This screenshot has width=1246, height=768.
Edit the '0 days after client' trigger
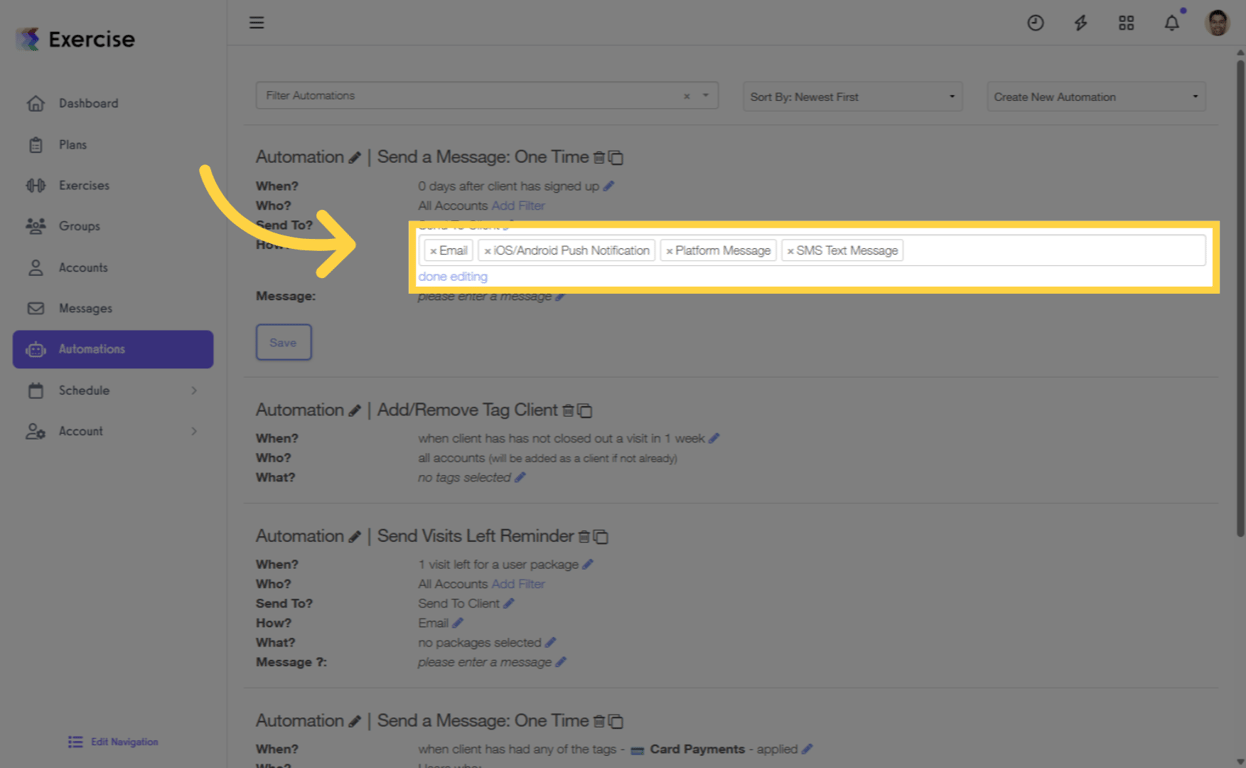pos(608,186)
